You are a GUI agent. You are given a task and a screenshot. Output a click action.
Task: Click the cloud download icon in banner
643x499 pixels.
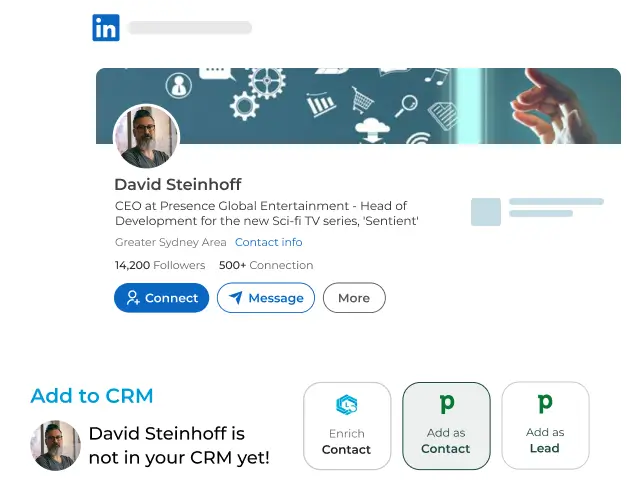click(372, 131)
